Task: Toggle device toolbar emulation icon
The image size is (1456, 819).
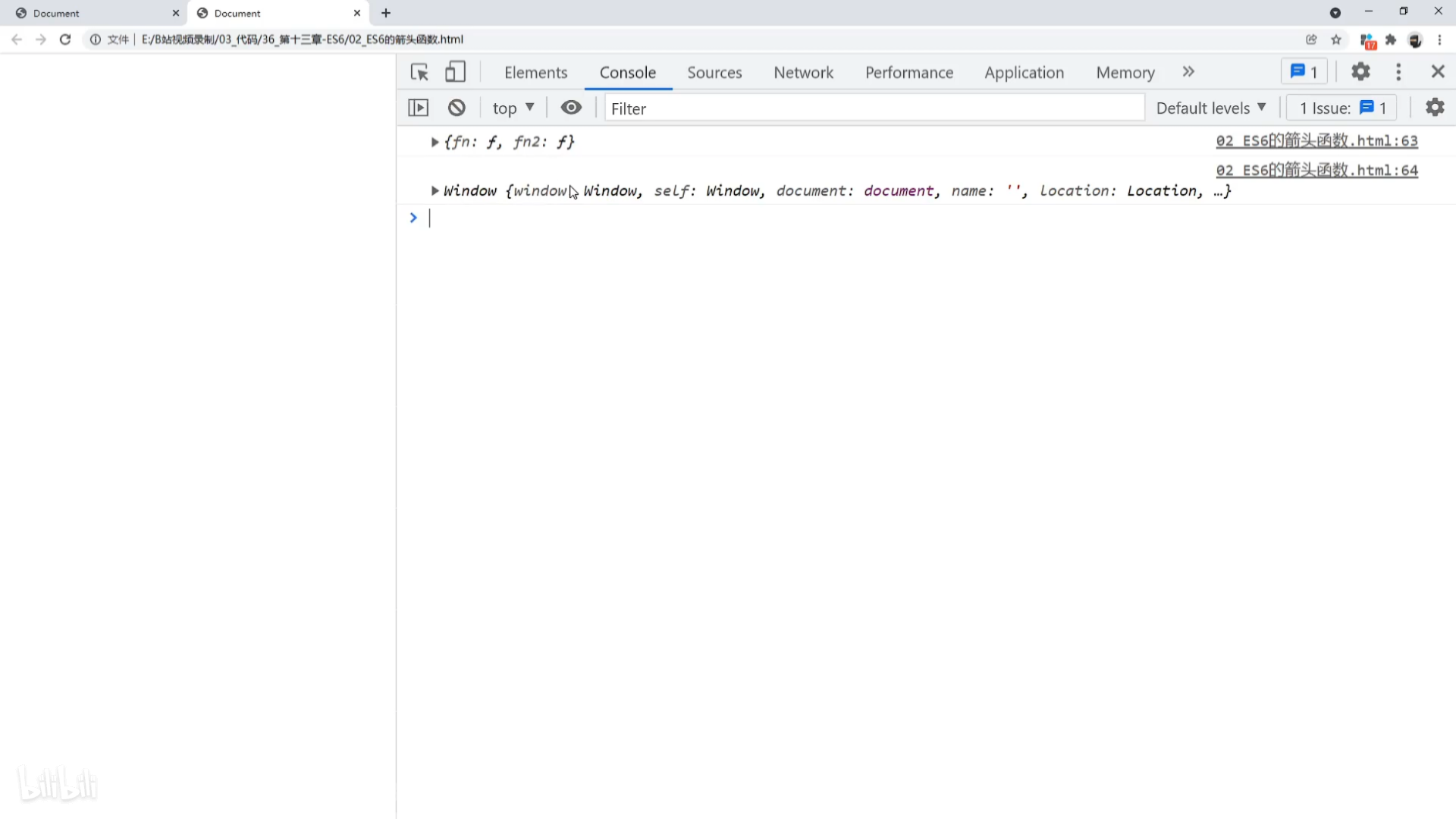Action: pos(455,72)
